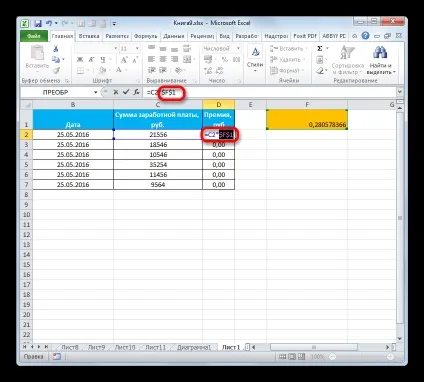Viewport: 424px width, 382px height.
Task: Click the percent style icon
Action: [x=225, y=60]
